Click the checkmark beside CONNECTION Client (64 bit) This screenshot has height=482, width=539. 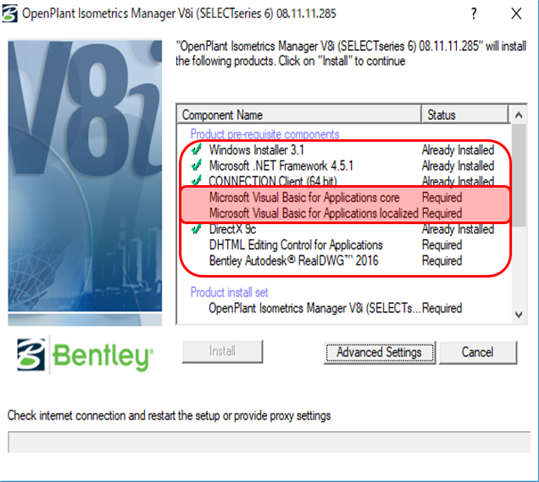tap(196, 180)
